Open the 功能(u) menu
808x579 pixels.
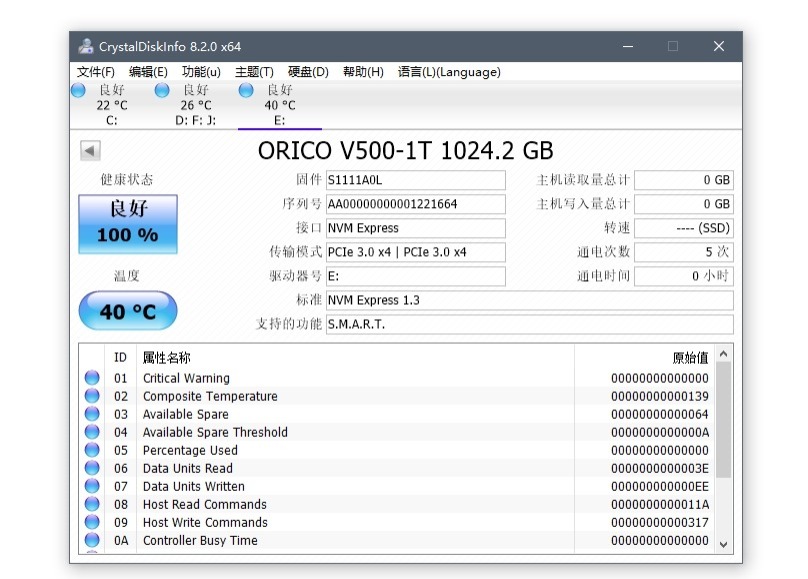click(201, 72)
